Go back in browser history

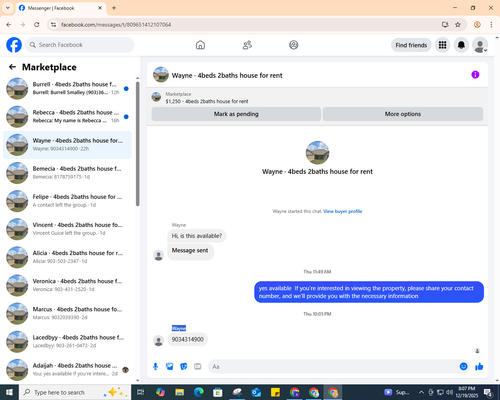coord(9,25)
